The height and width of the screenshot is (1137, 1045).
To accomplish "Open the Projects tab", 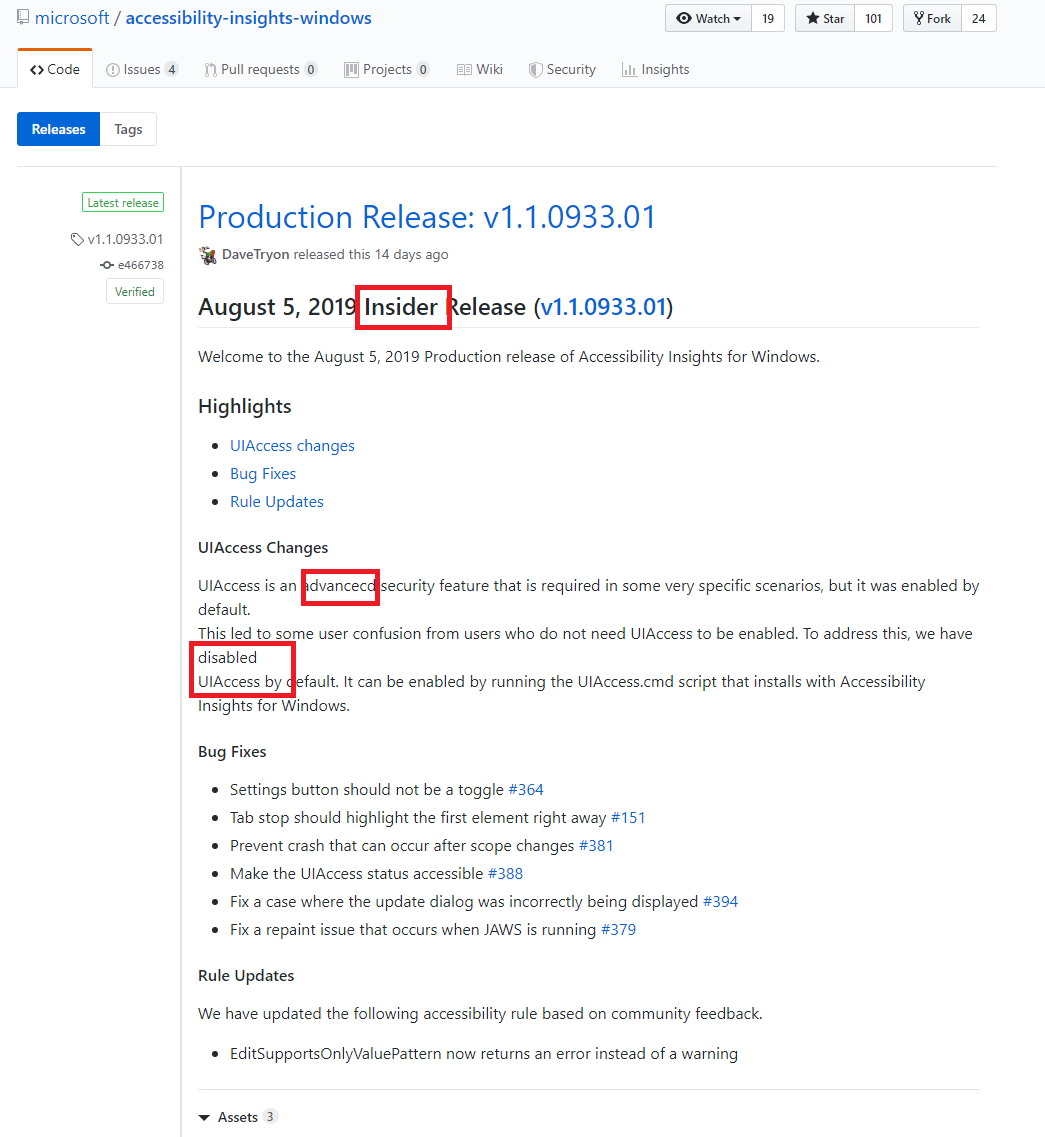I will point(387,69).
